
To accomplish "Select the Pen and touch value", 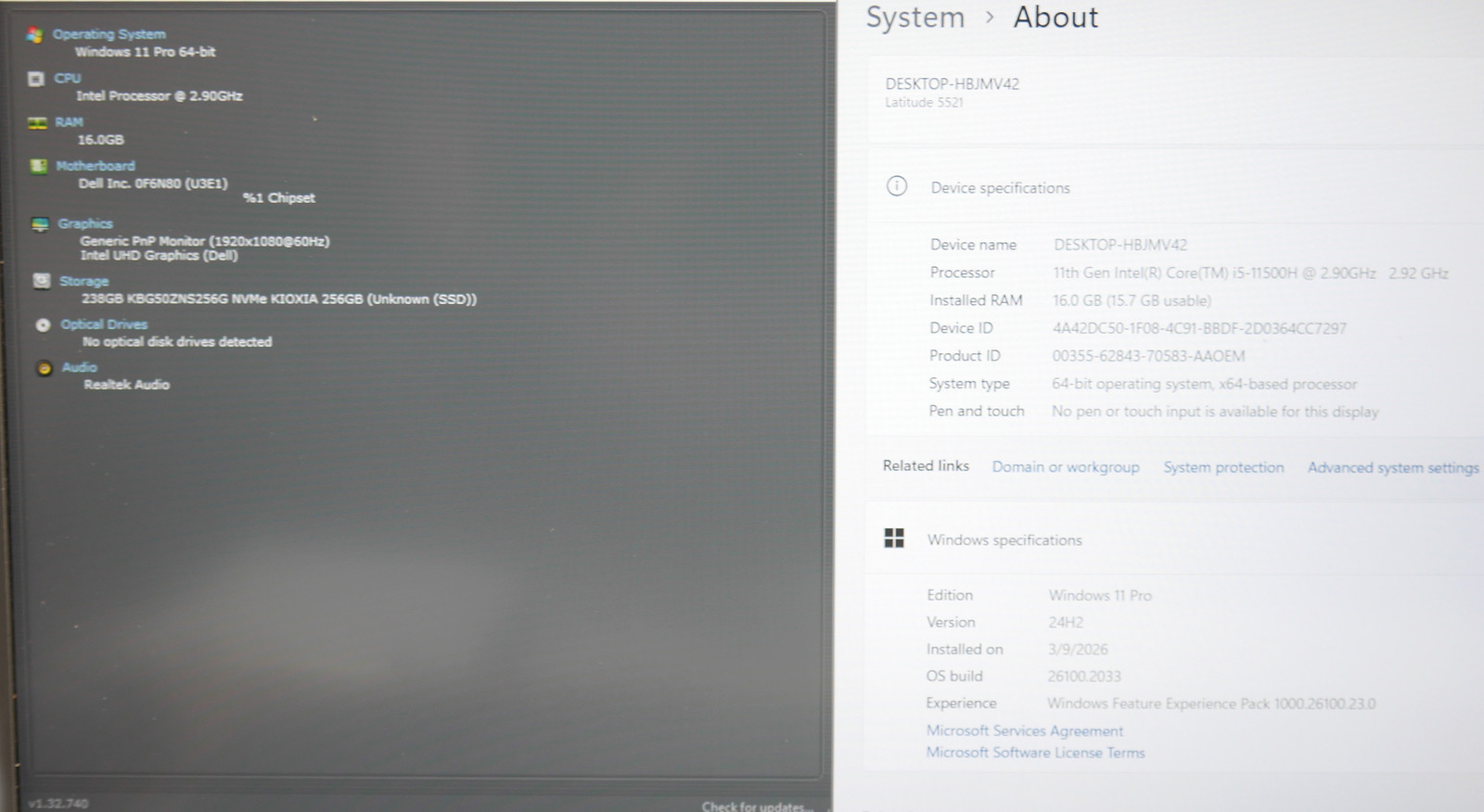I will tap(1215, 412).
